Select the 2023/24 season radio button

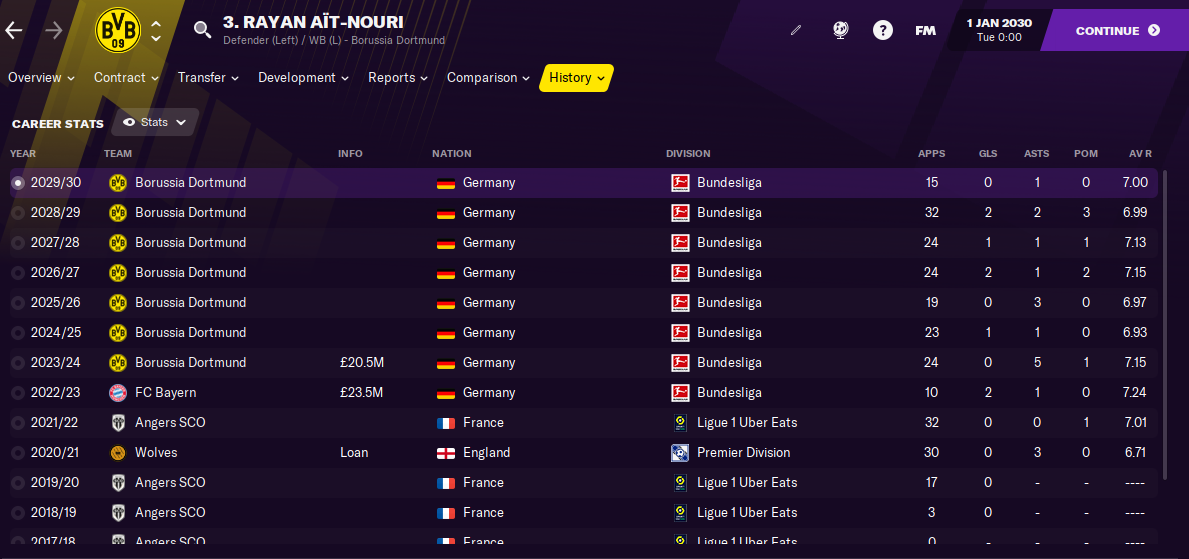[x=18, y=363]
